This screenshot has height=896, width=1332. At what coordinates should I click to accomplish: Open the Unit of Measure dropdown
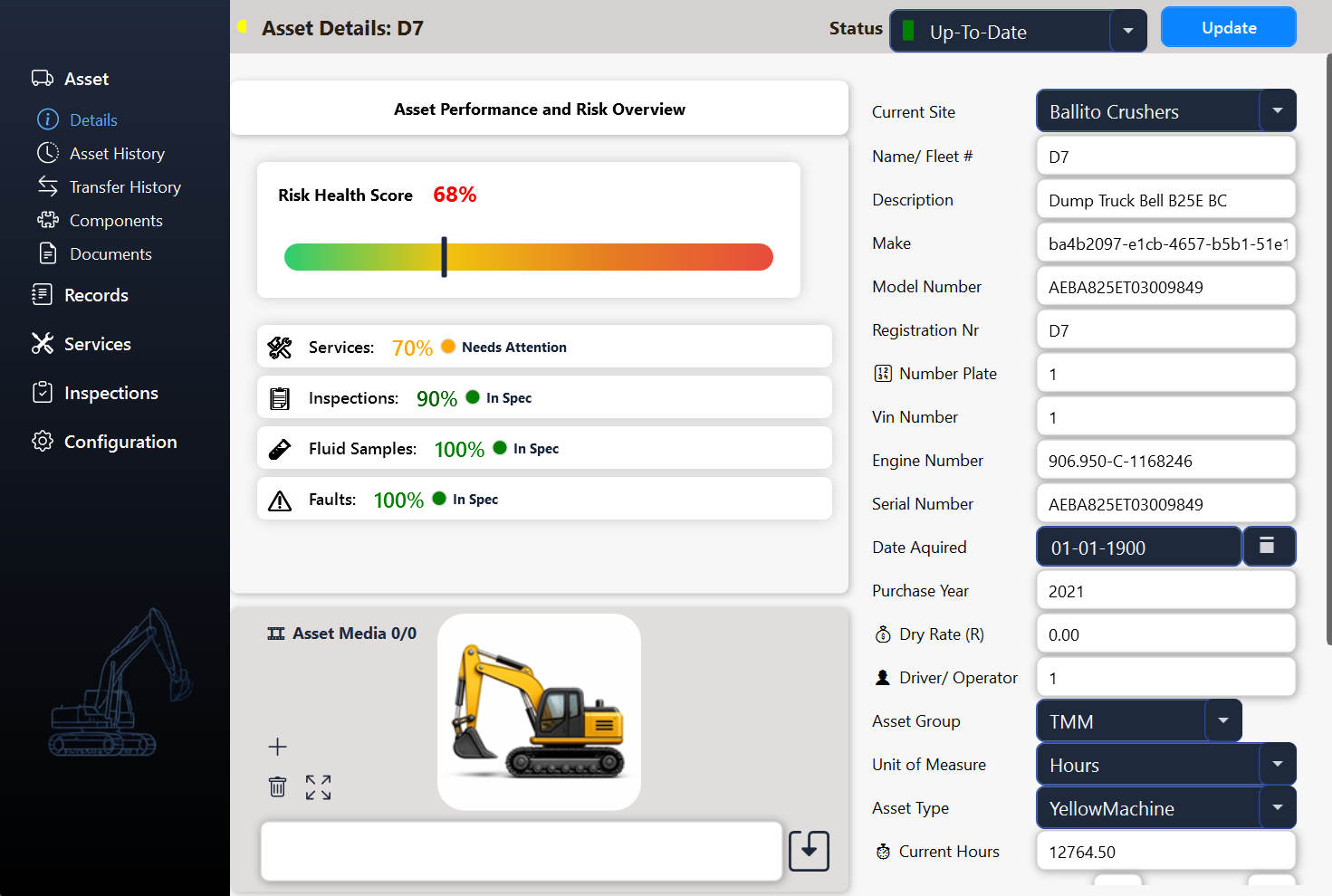[x=1278, y=764]
